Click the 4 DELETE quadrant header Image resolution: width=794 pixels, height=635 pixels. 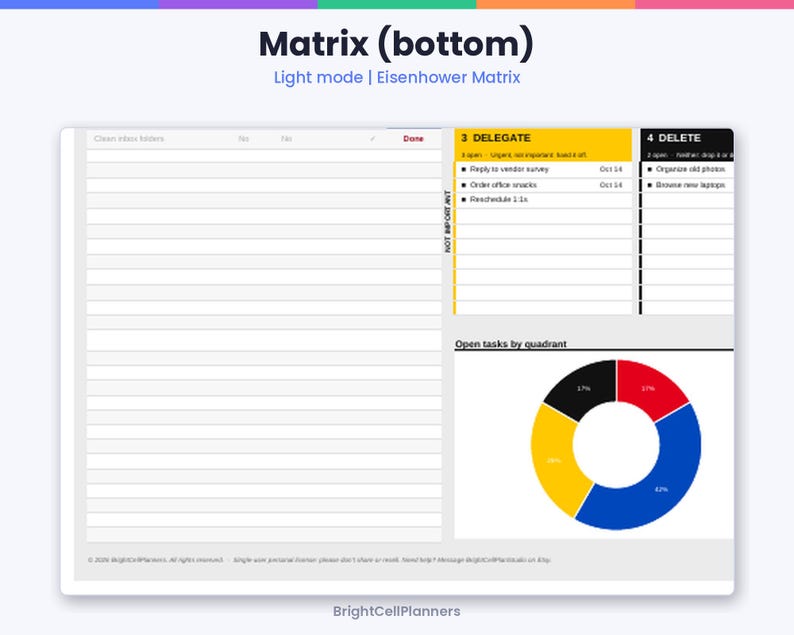coord(687,138)
